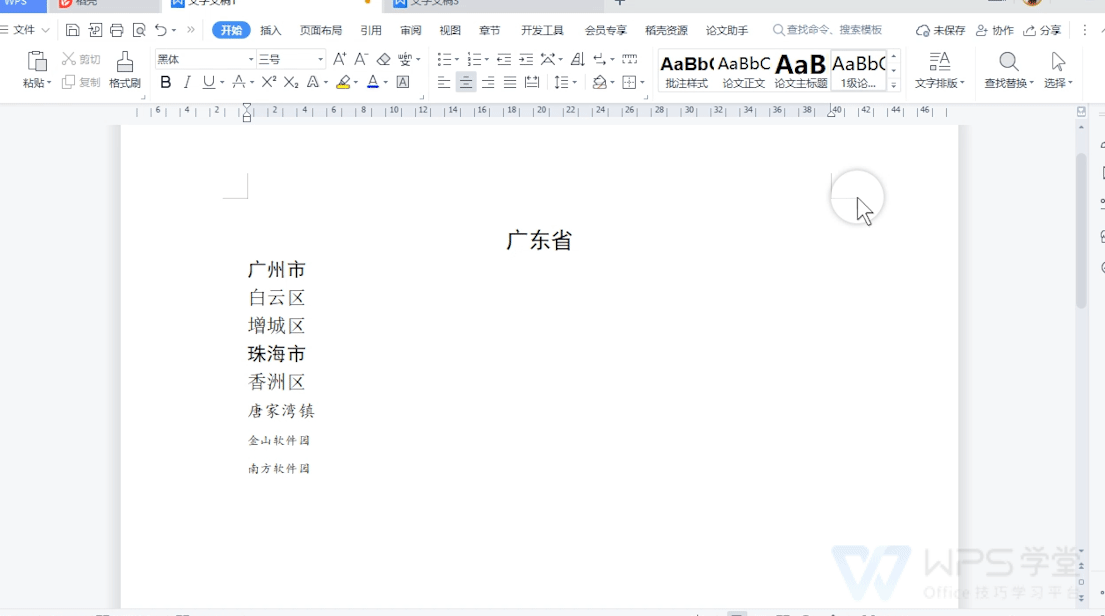This screenshot has height=616, width=1105.
Task: Toggle center paragraph alignment
Action: pyautogui.click(x=465, y=82)
